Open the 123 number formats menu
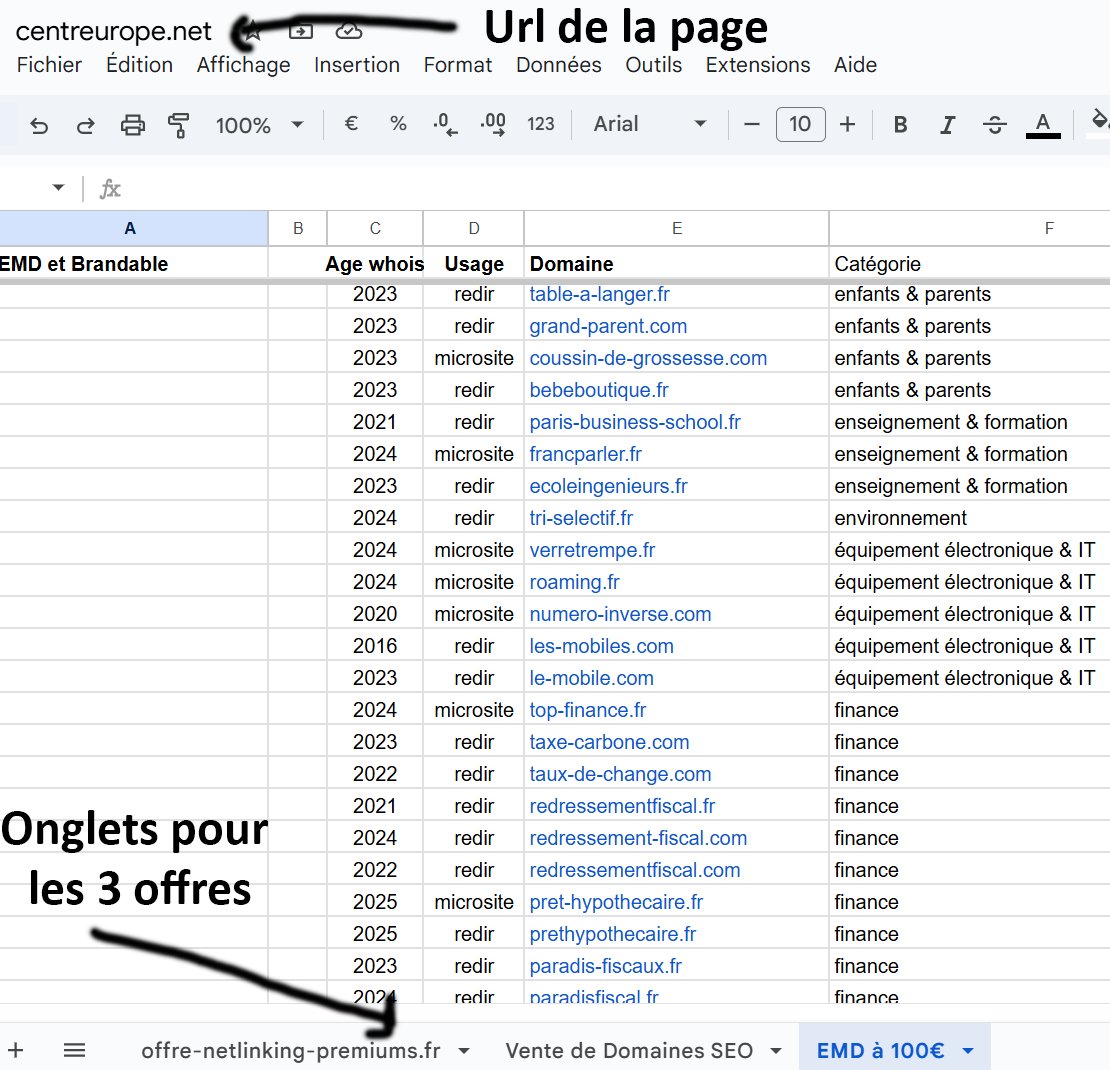Screen dimensions: 1110x1070 541,125
